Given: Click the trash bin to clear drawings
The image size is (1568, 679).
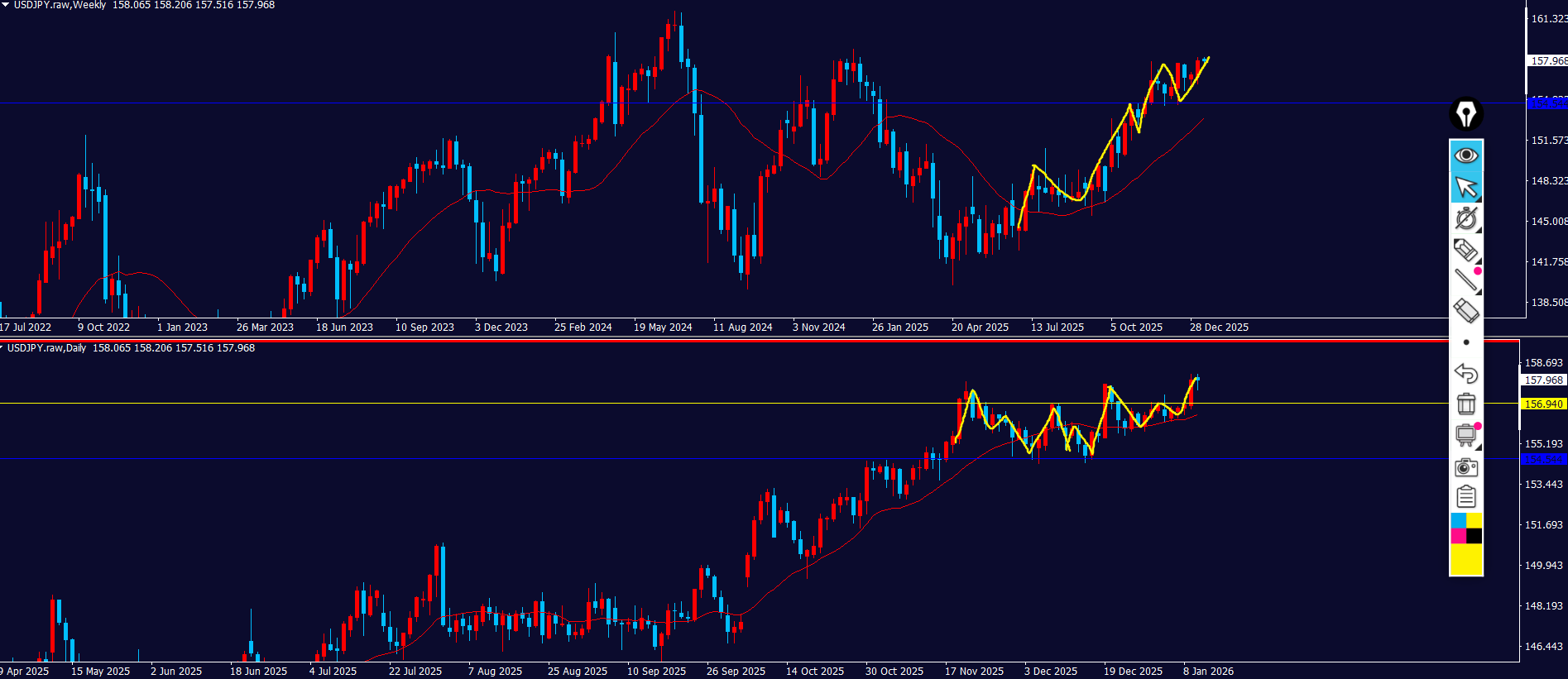Looking at the screenshot, I should pos(1465,404).
